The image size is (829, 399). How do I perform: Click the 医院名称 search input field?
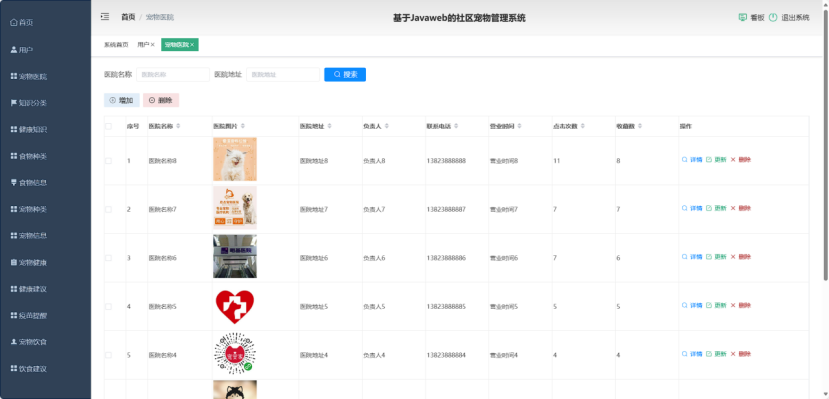pyautogui.click(x=173, y=75)
